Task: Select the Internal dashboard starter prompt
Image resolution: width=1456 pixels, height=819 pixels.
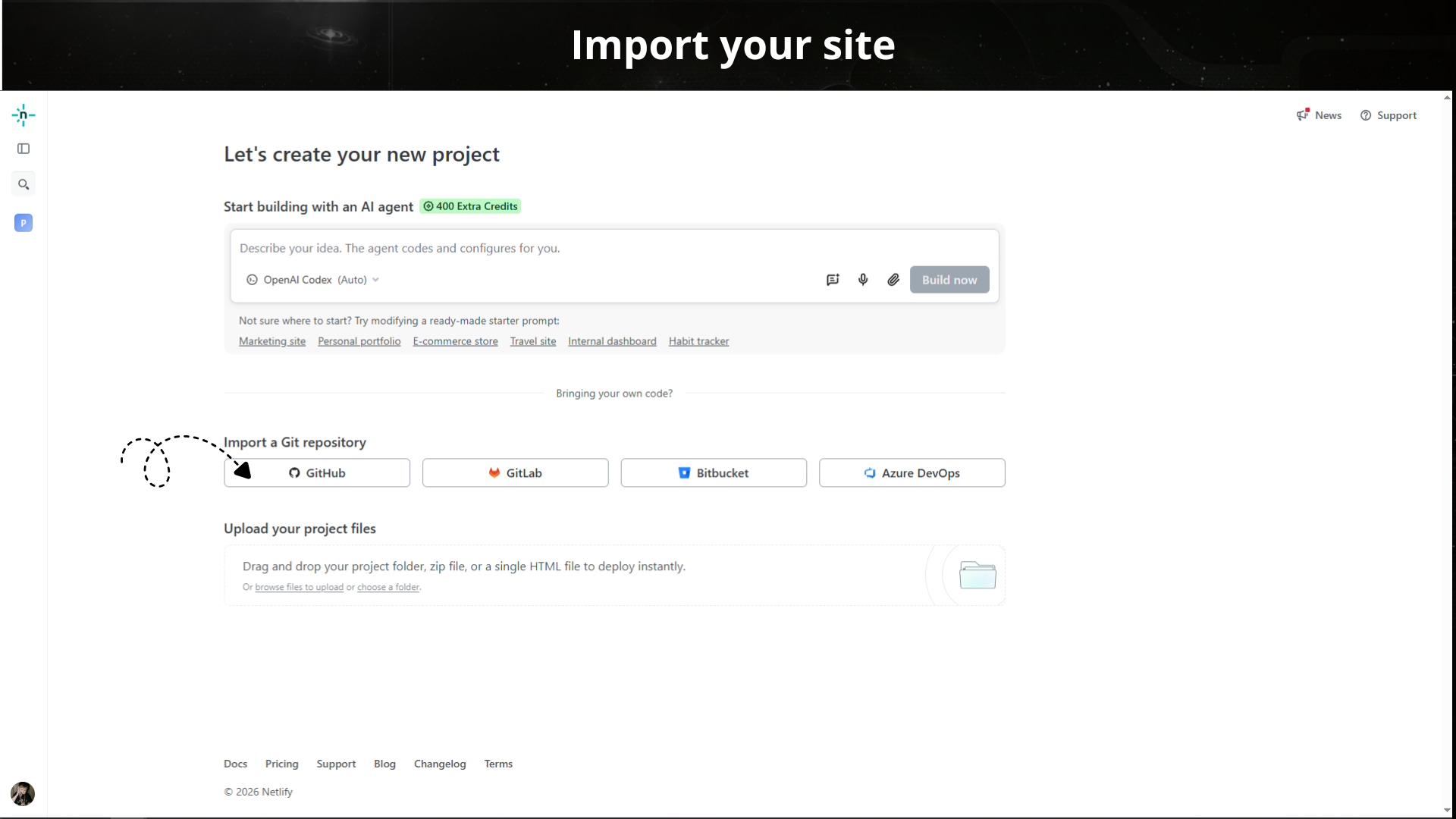Action: pos(613,341)
